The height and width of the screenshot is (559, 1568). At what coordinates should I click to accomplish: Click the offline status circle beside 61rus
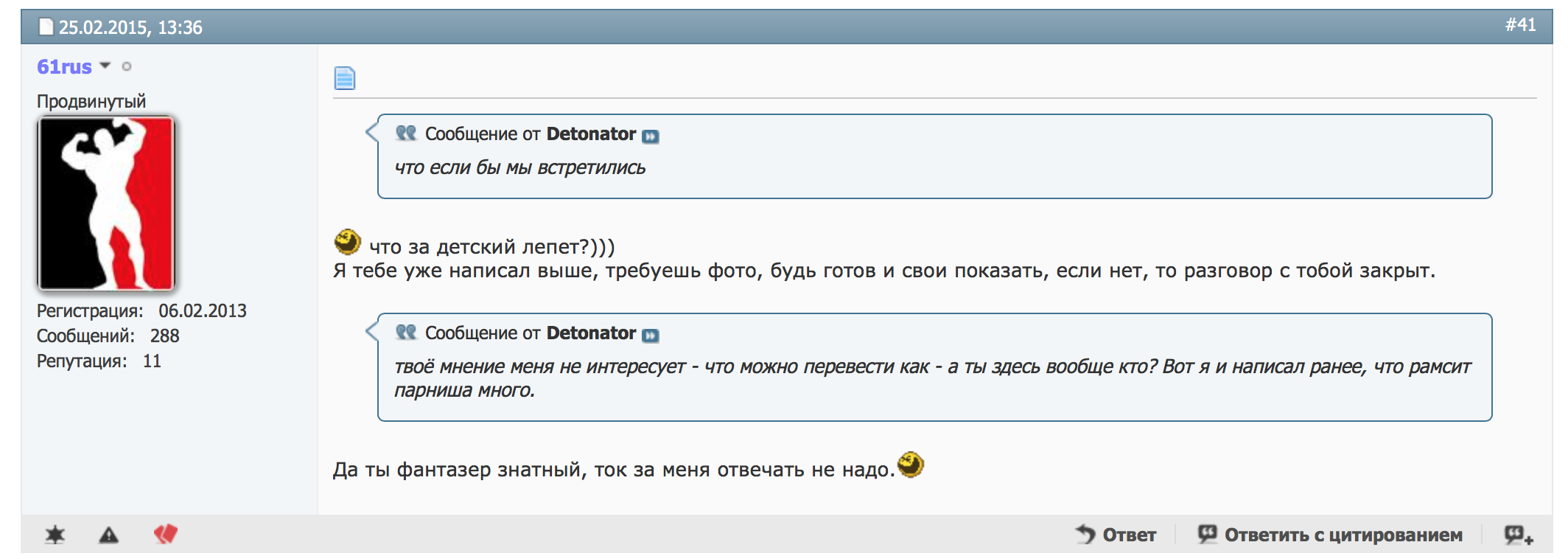point(127,66)
